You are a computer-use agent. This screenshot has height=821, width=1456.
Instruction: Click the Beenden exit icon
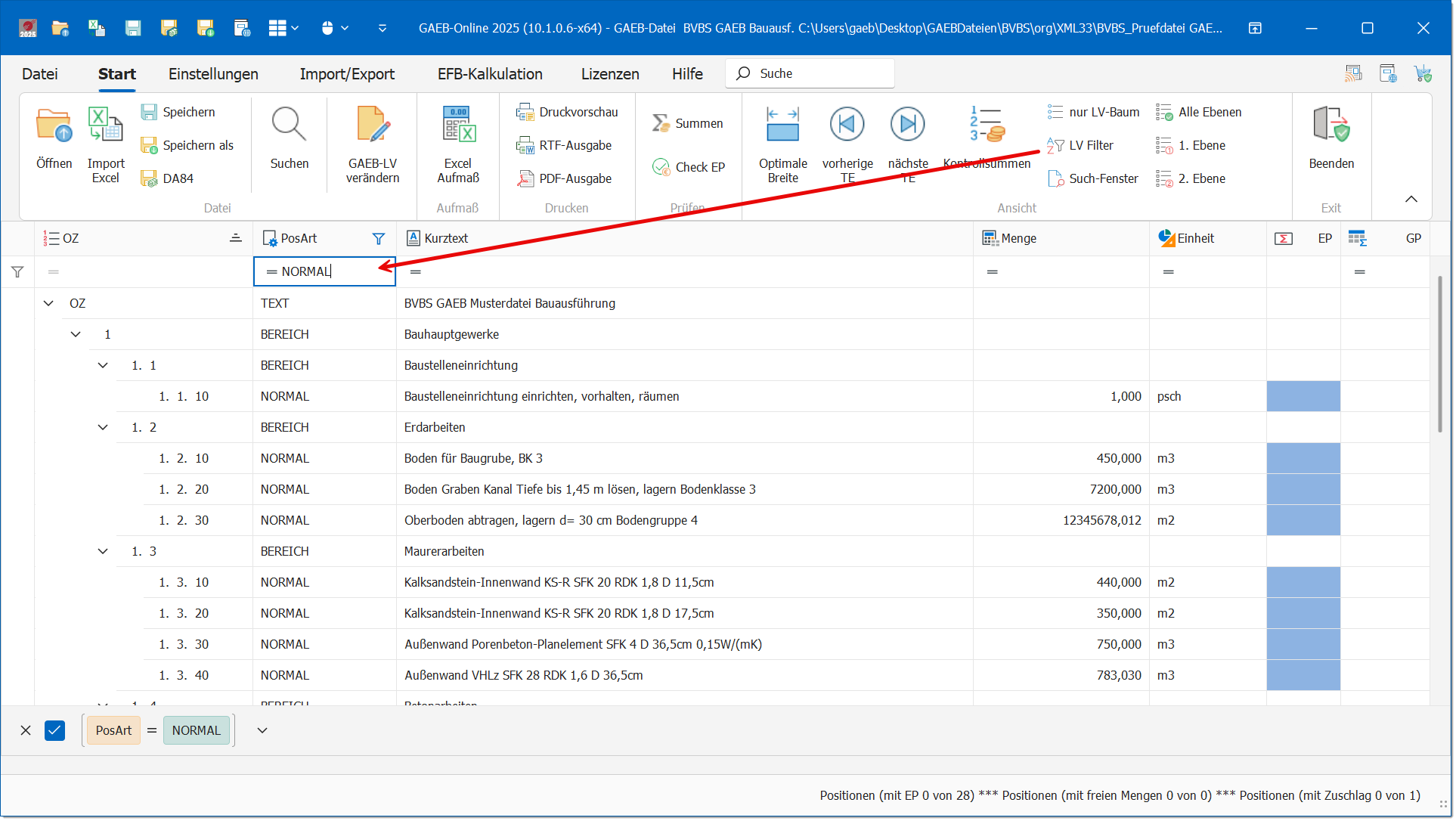coord(1331,125)
